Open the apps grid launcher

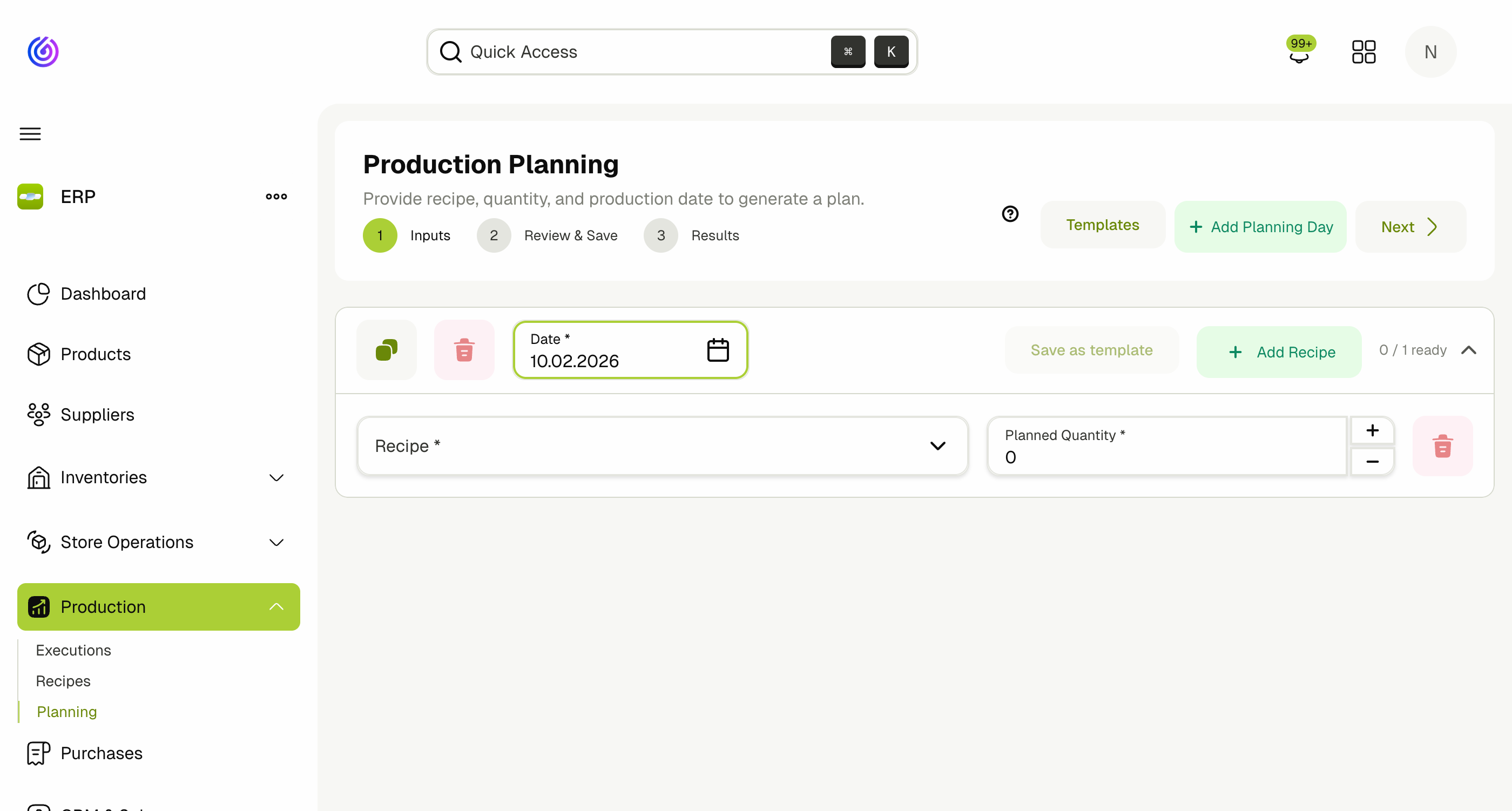pyautogui.click(x=1363, y=52)
